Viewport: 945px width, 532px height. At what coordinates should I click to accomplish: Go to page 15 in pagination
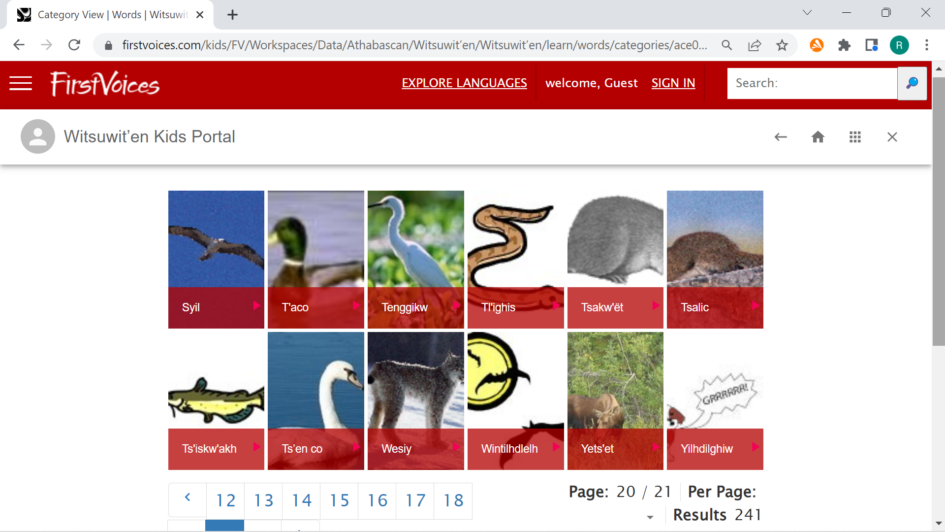click(x=339, y=501)
